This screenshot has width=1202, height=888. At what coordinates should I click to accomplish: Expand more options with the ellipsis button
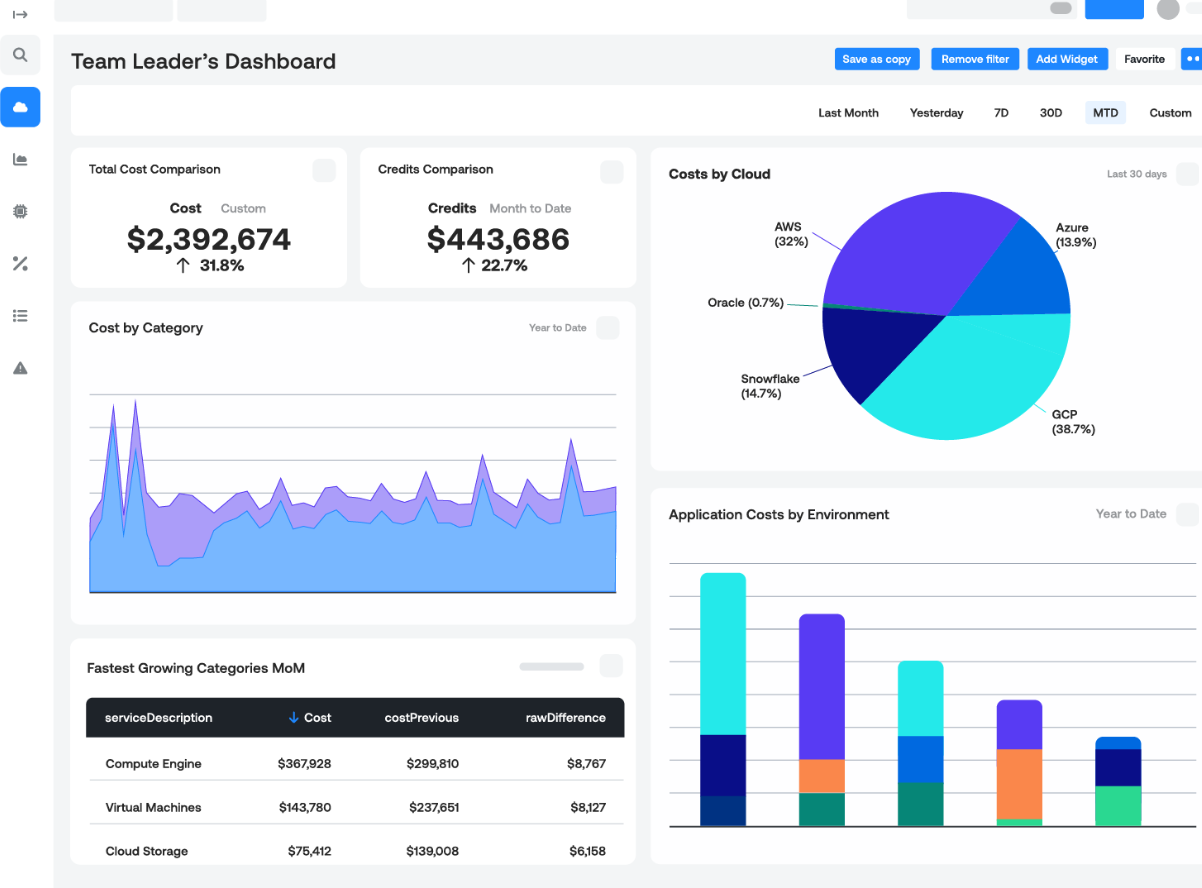click(1193, 59)
